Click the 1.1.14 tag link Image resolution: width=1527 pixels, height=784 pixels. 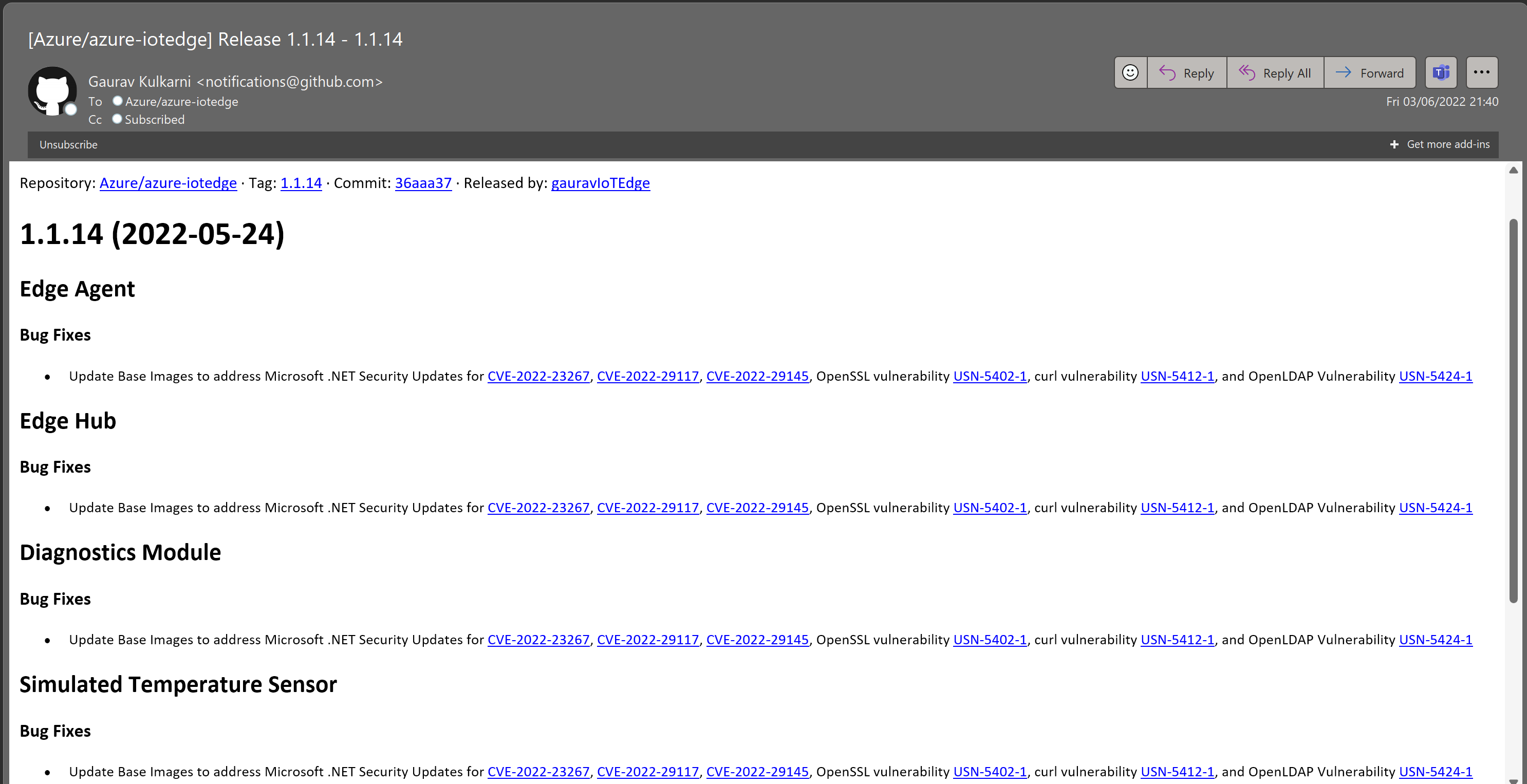pos(300,183)
